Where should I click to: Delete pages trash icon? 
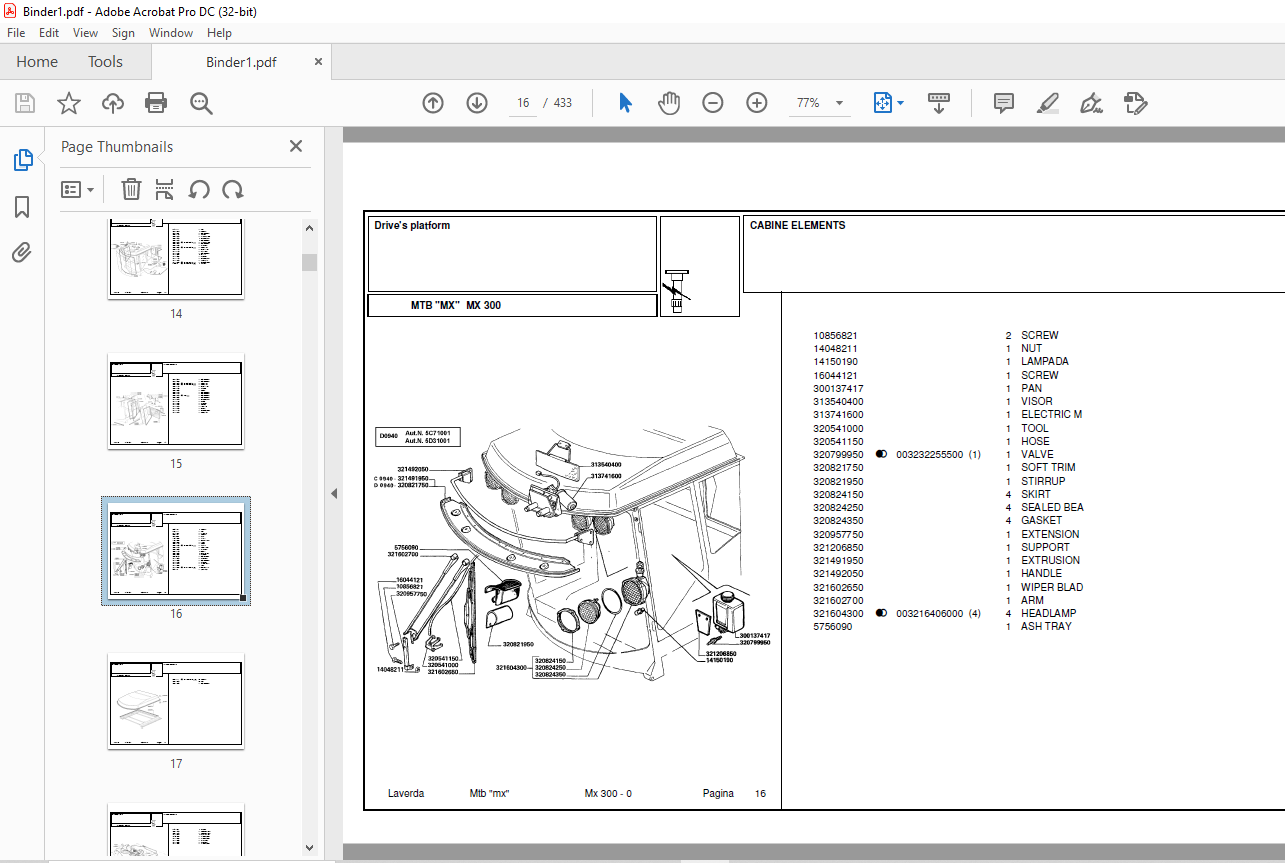click(x=131, y=189)
